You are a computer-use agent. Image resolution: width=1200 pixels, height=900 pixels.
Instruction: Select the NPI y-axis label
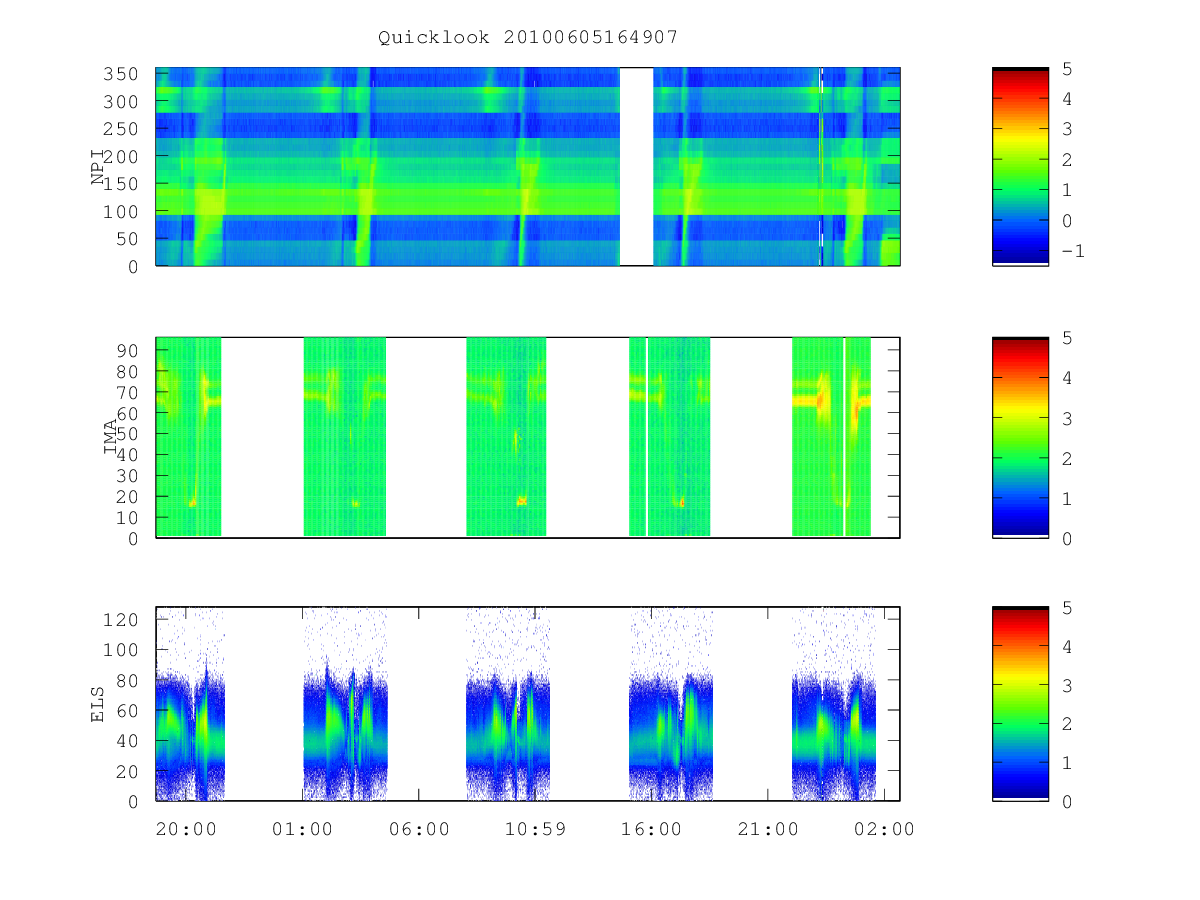(x=98, y=167)
